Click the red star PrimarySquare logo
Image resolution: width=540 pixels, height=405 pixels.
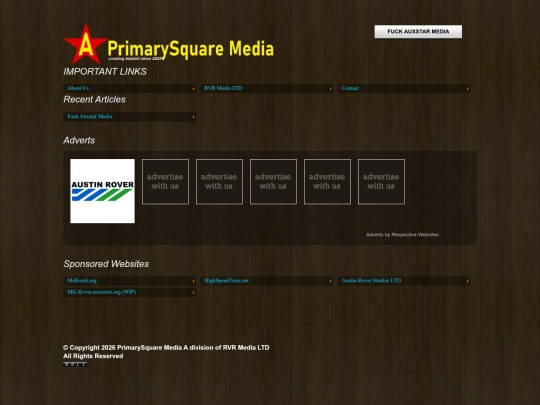[85, 44]
